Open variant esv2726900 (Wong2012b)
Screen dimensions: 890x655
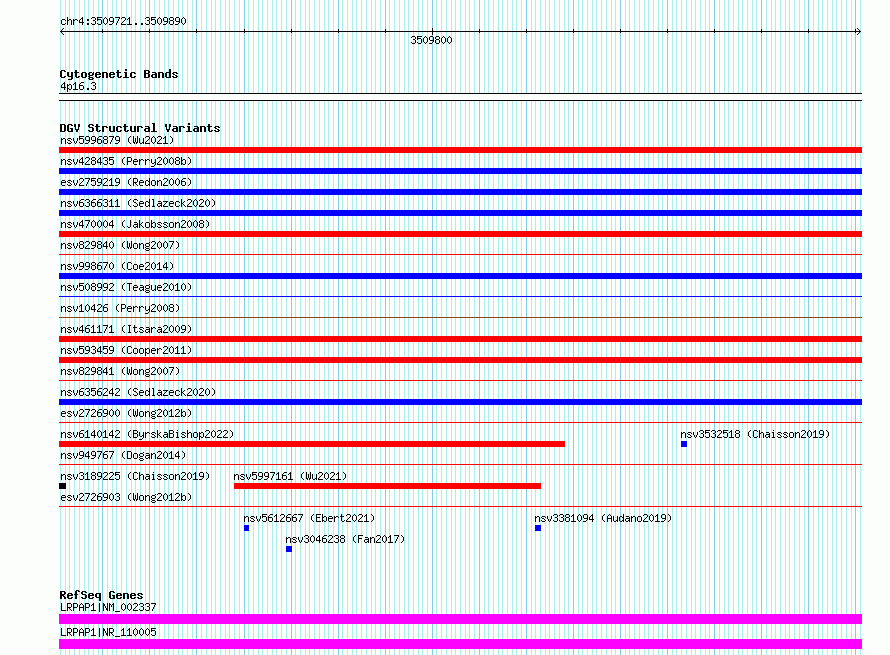(x=126, y=413)
